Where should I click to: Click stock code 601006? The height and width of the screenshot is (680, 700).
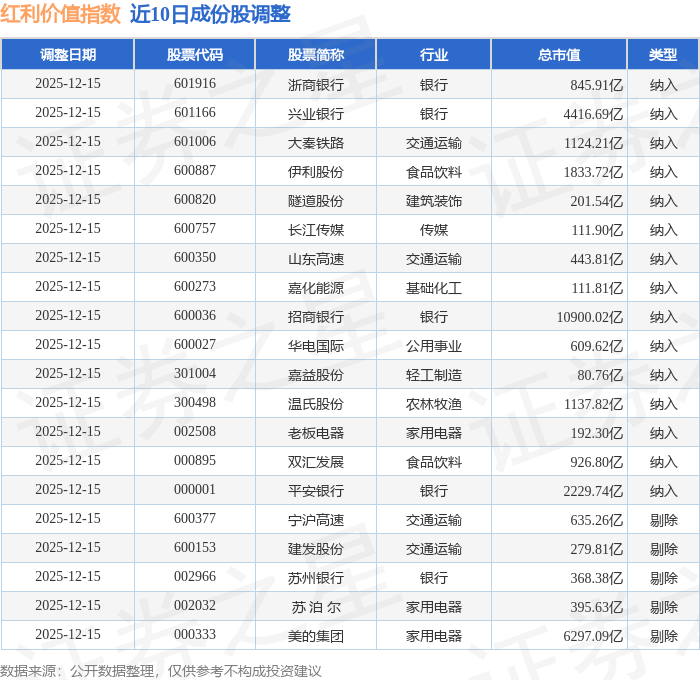click(195, 142)
